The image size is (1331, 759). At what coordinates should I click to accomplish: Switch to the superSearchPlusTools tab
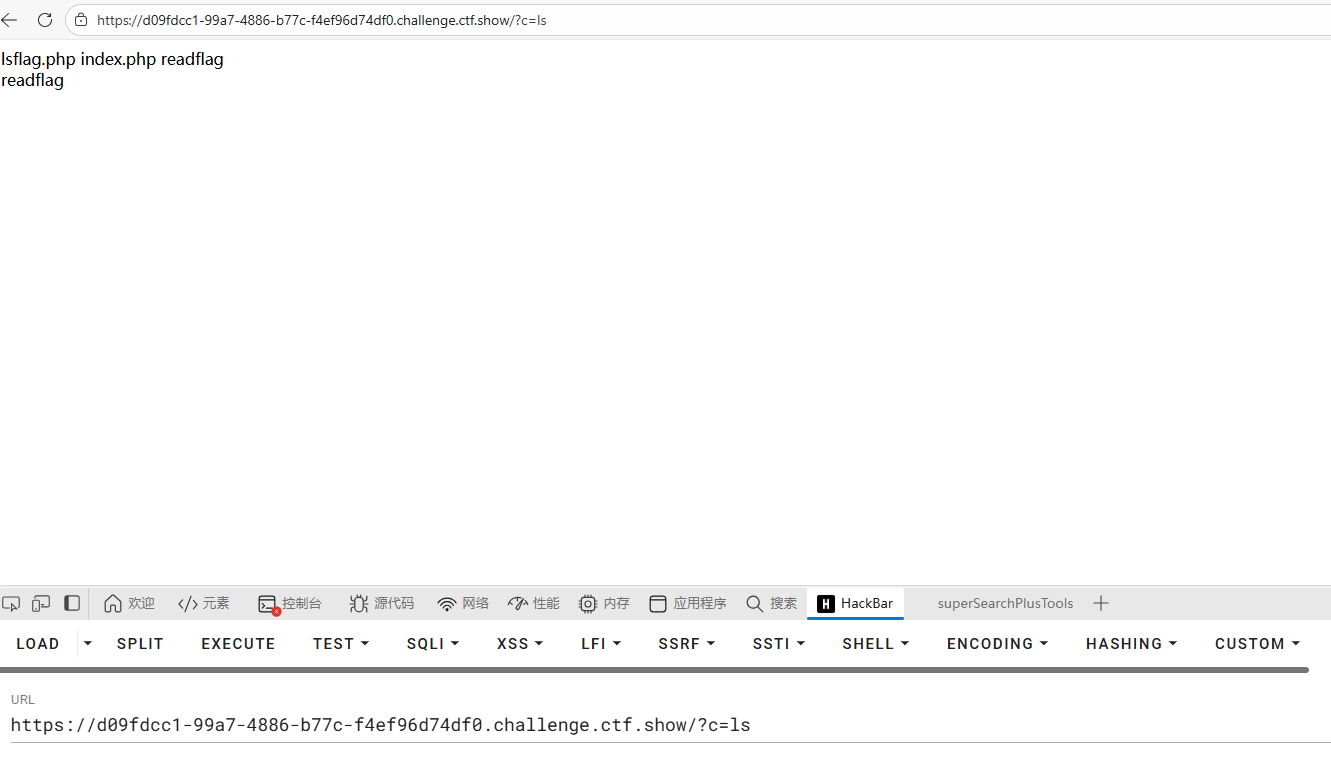point(1005,603)
